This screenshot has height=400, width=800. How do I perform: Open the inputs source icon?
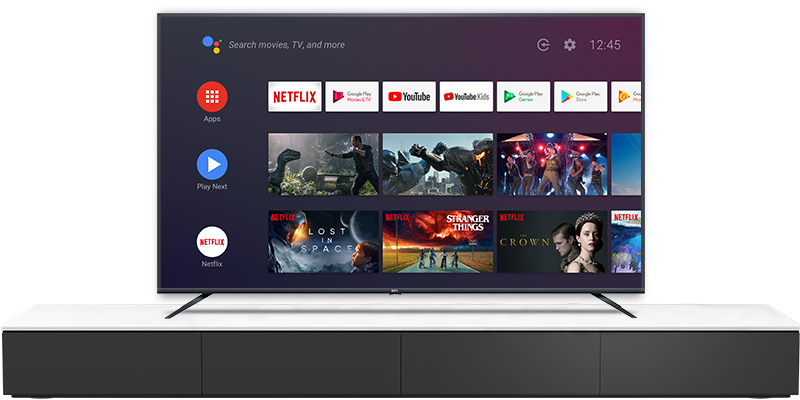tap(543, 45)
